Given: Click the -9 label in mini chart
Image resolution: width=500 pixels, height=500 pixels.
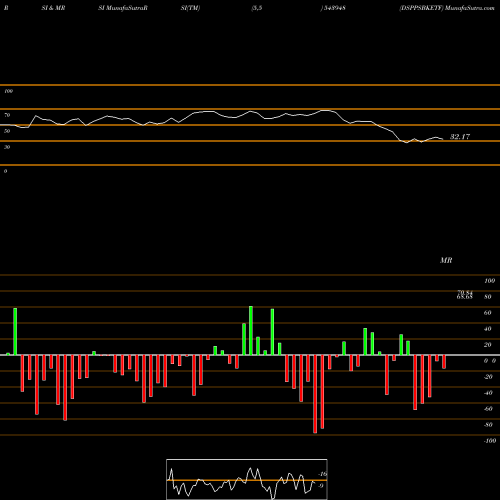Looking at the screenshot, I should (x=320, y=486).
